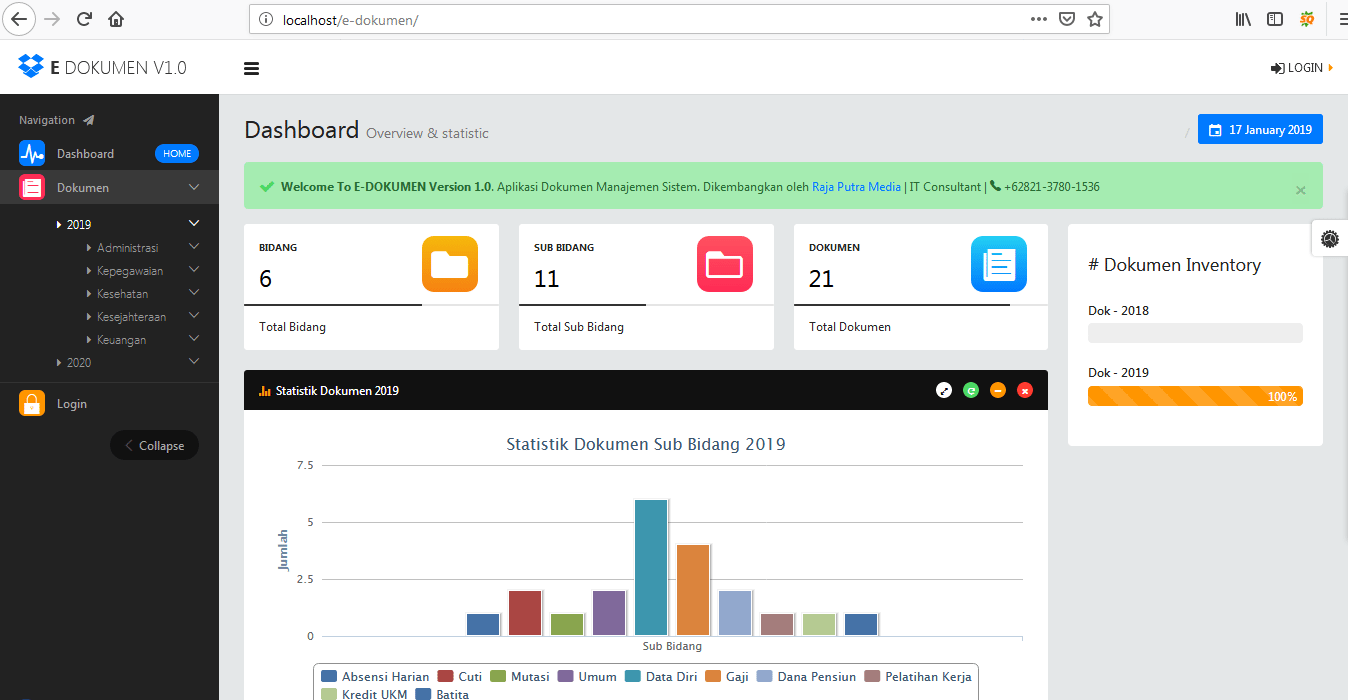Select Kepegawaian in the navigation tree
Viewport: 1348px width, 700px height.
[129, 270]
